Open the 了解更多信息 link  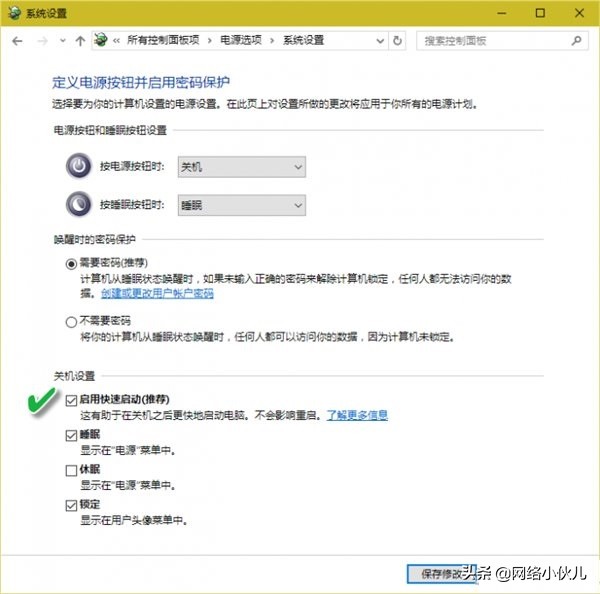357,415
